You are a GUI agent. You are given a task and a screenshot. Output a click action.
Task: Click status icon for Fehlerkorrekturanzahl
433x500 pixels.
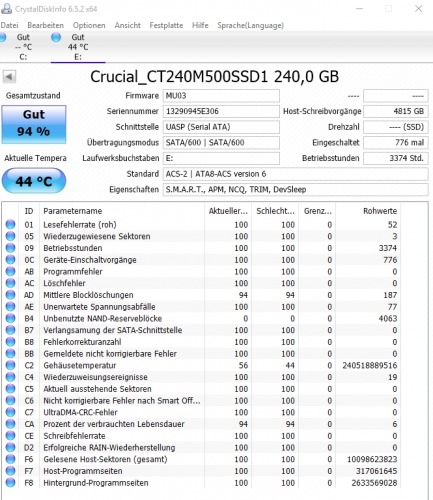(x=11, y=342)
